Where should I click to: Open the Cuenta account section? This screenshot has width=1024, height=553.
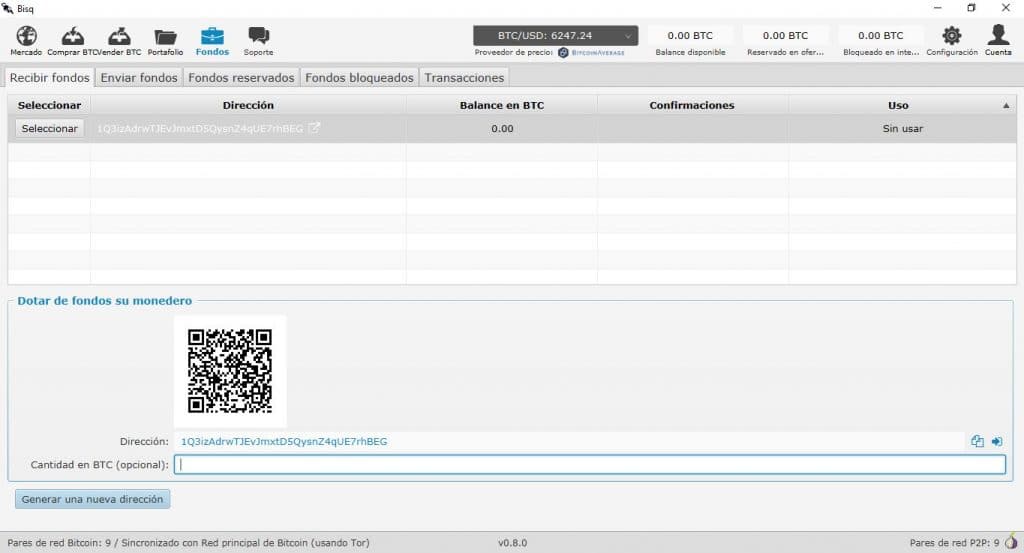pyautogui.click(x=998, y=40)
